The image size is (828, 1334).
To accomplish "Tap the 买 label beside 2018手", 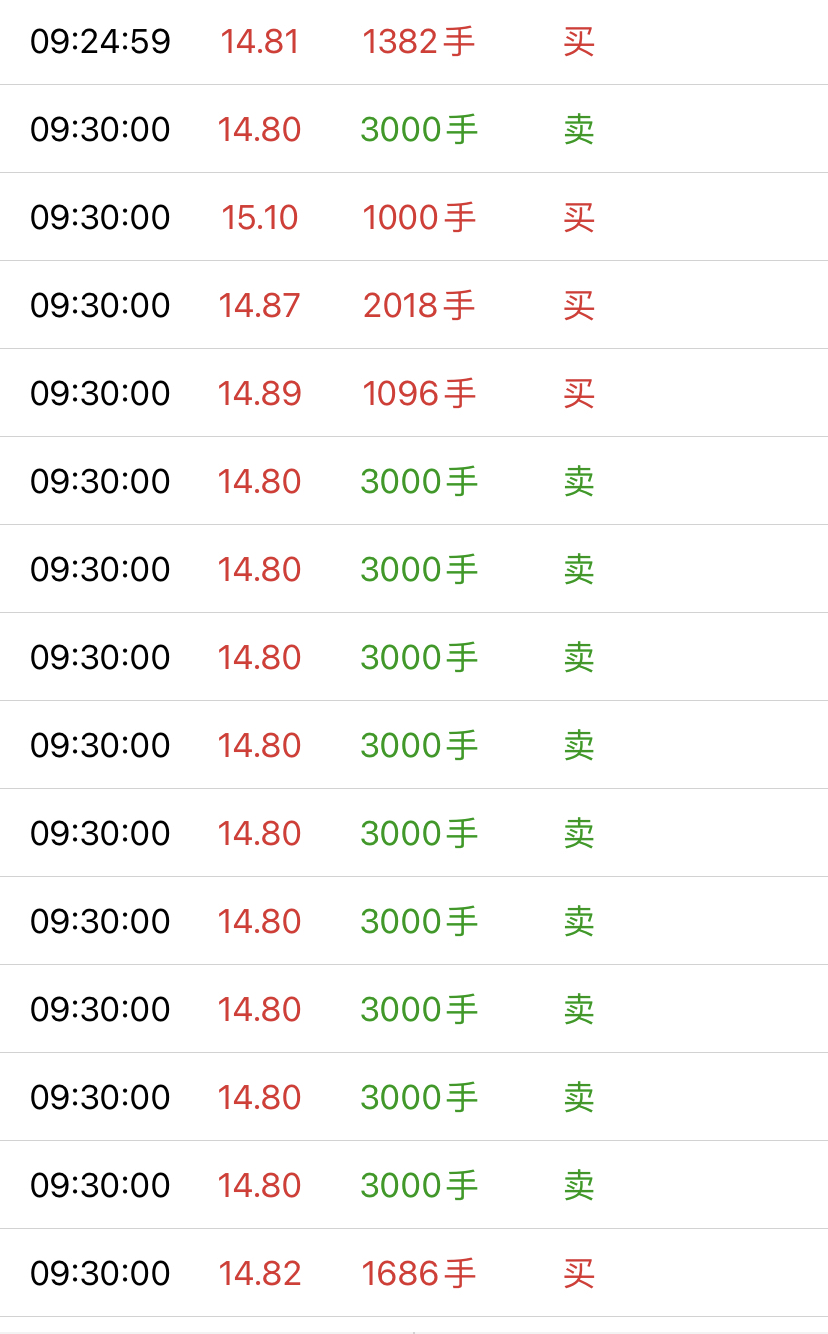I will 579,306.
